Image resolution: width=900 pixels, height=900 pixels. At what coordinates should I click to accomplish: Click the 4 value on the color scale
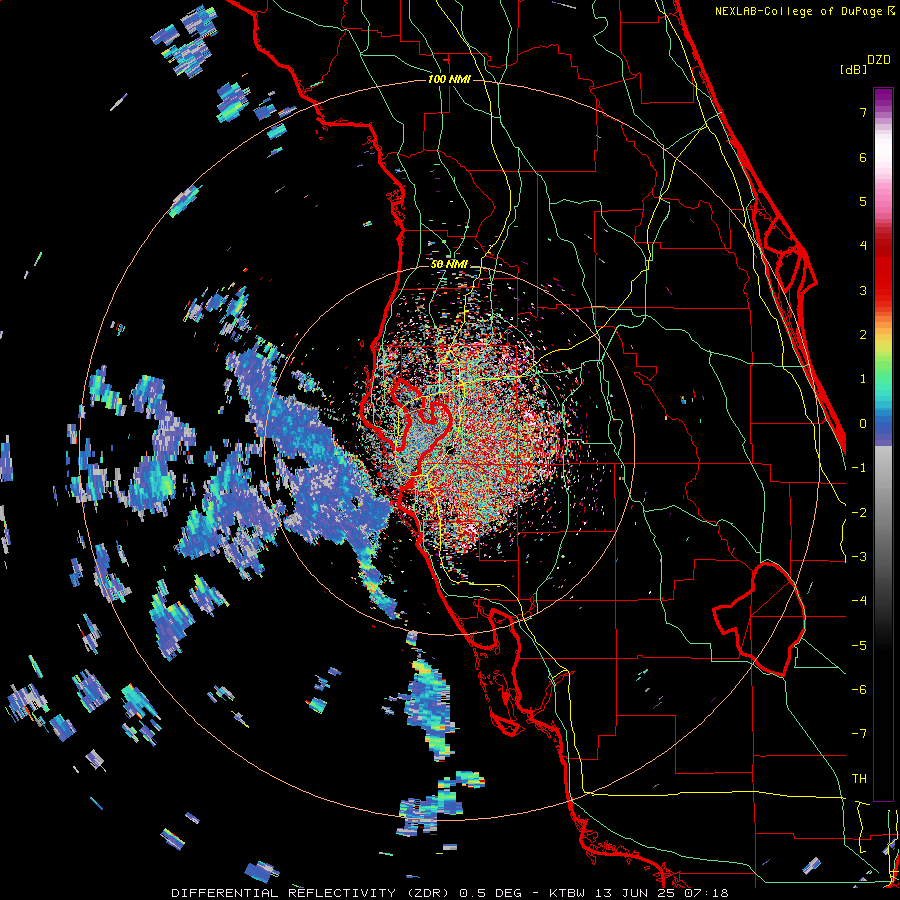[x=863, y=246]
